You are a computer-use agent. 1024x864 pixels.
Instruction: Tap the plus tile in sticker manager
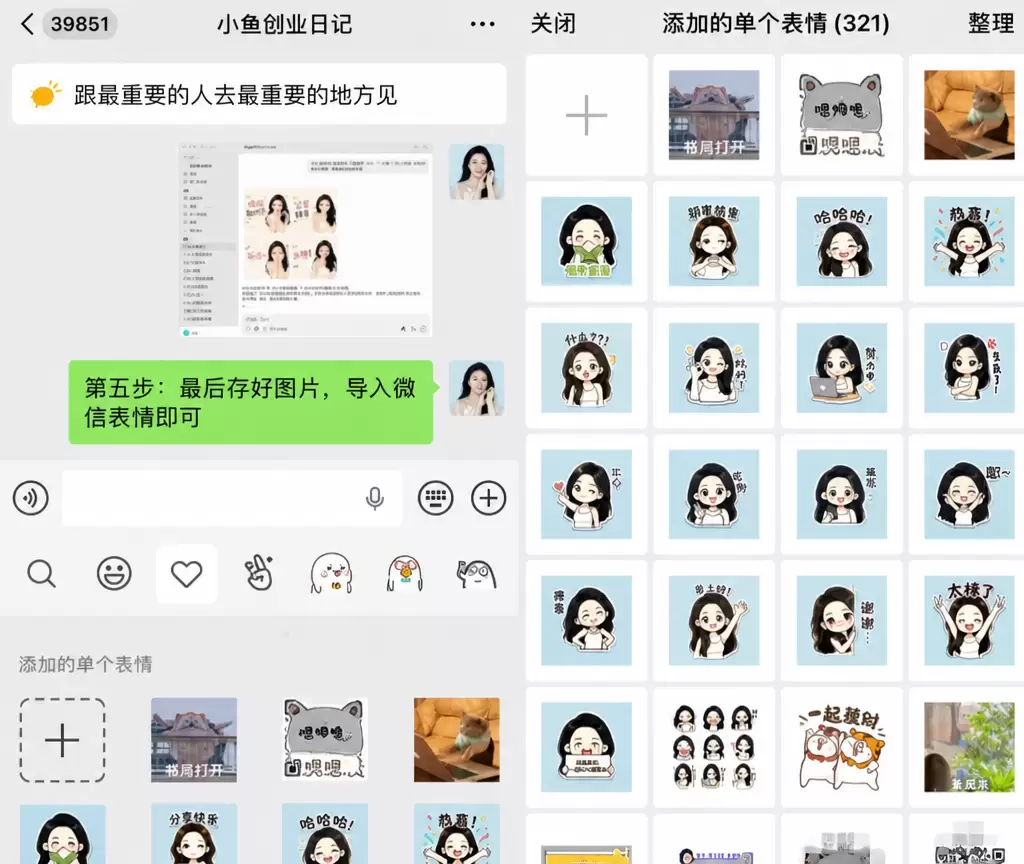pos(586,115)
